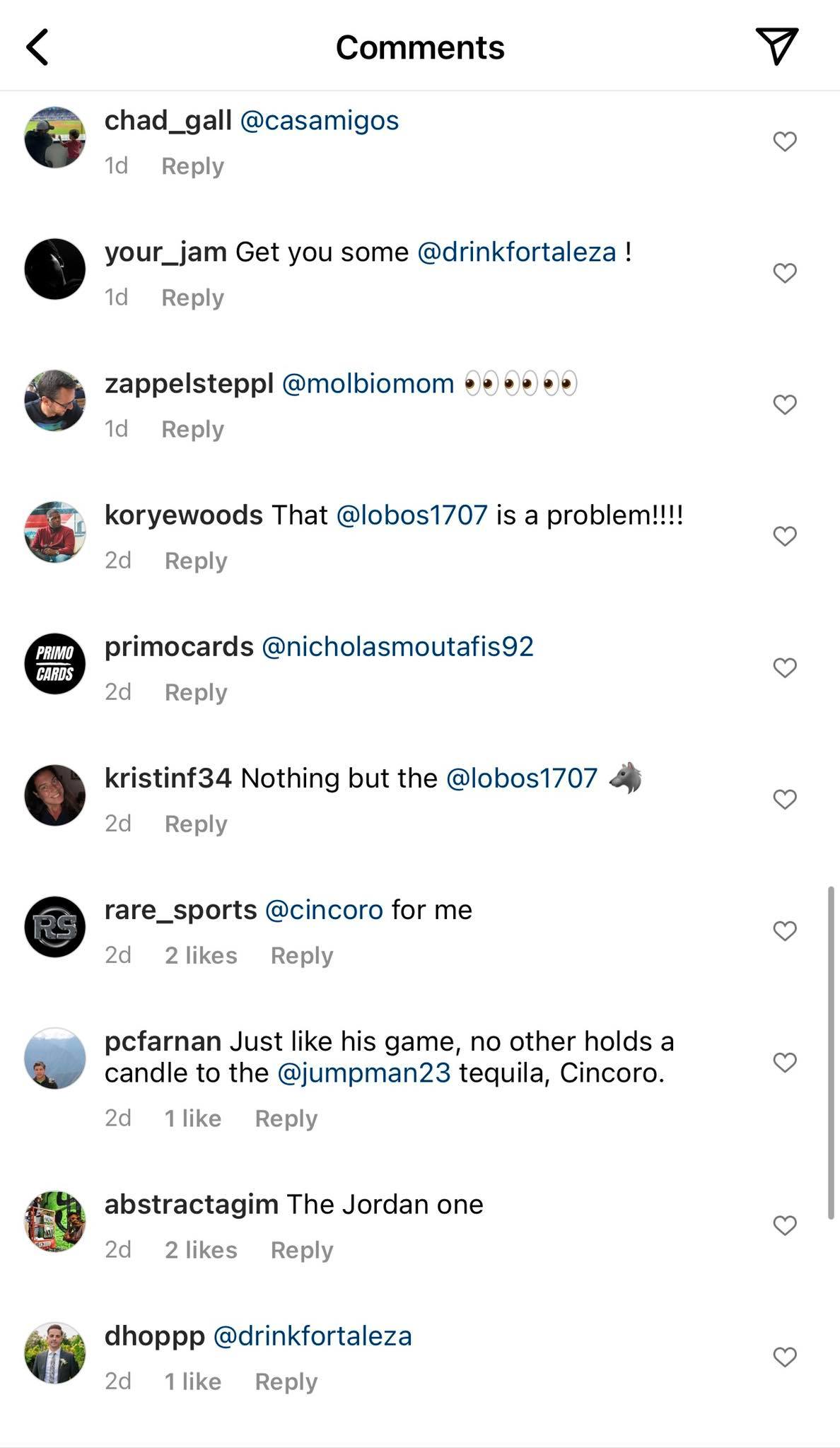Like your_jam's comment with heart
This screenshot has height=1448, width=840.
784,273
